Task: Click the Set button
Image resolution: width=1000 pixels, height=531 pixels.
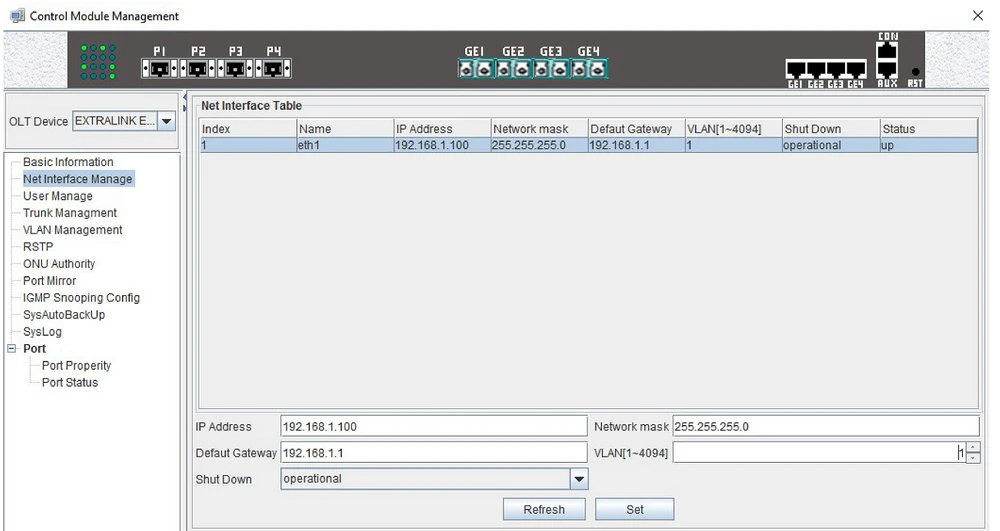Action: 634,509
